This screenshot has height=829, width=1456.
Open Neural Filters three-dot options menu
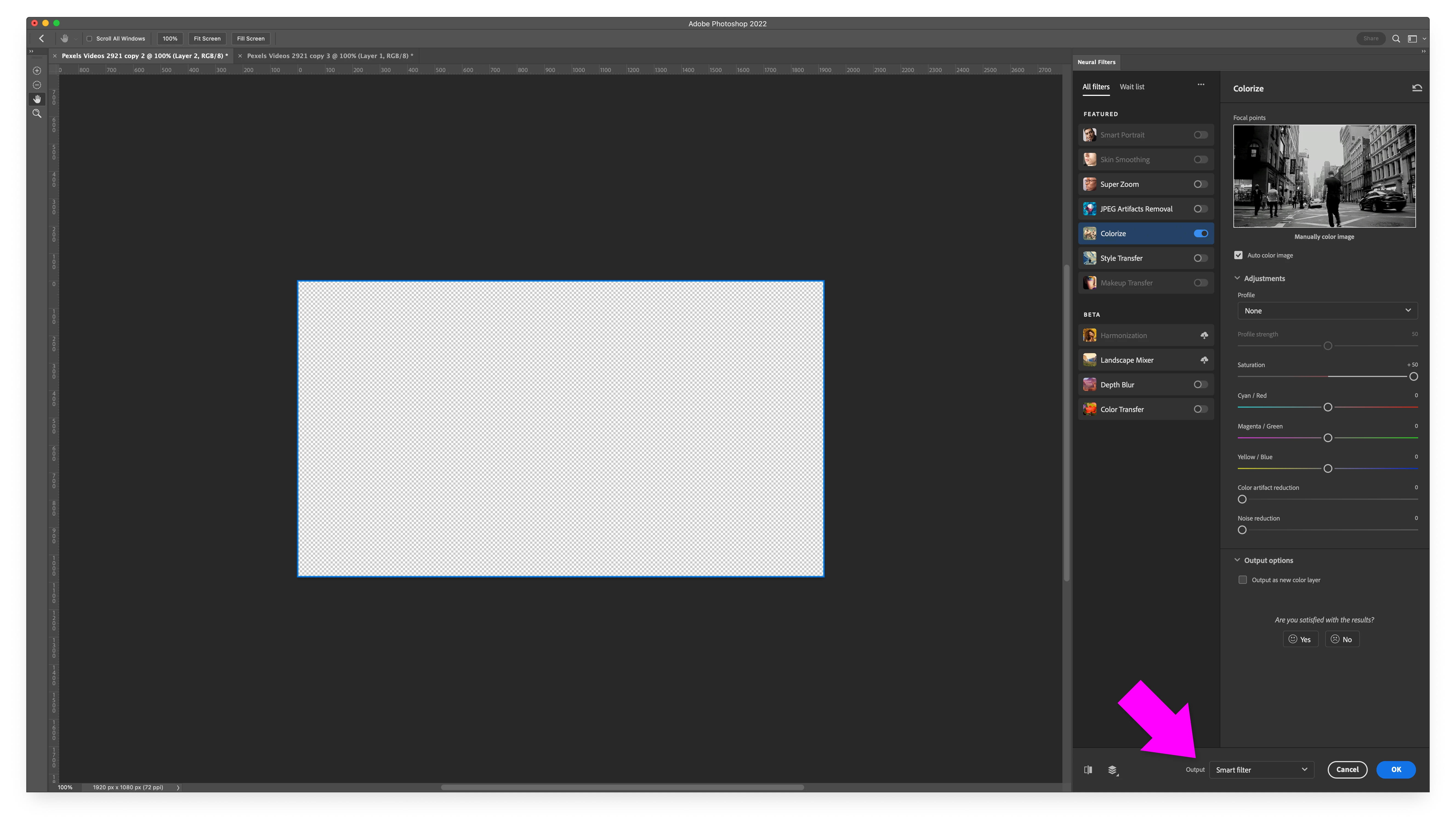[x=1201, y=85]
